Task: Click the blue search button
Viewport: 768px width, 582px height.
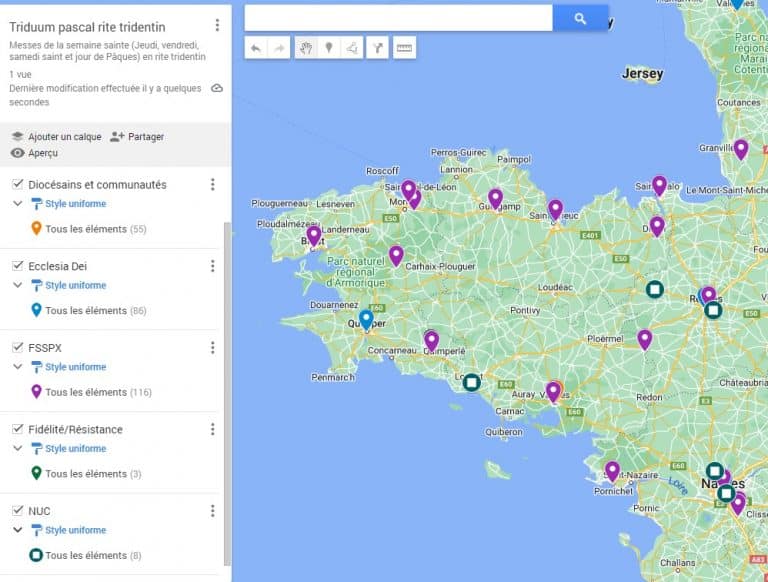Action: [x=580, y=19]
